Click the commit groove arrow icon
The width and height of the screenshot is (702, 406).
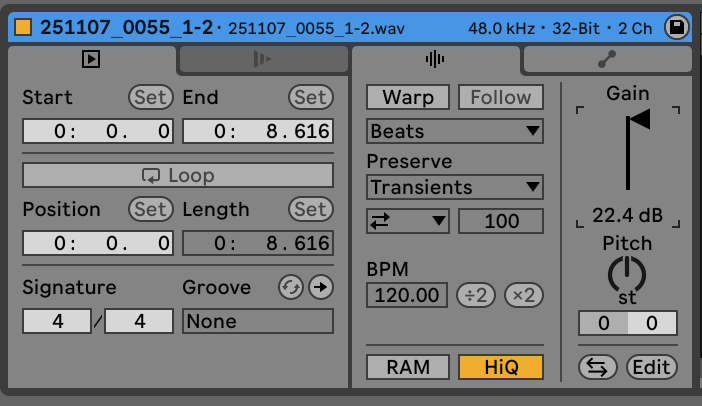point(320,288)
